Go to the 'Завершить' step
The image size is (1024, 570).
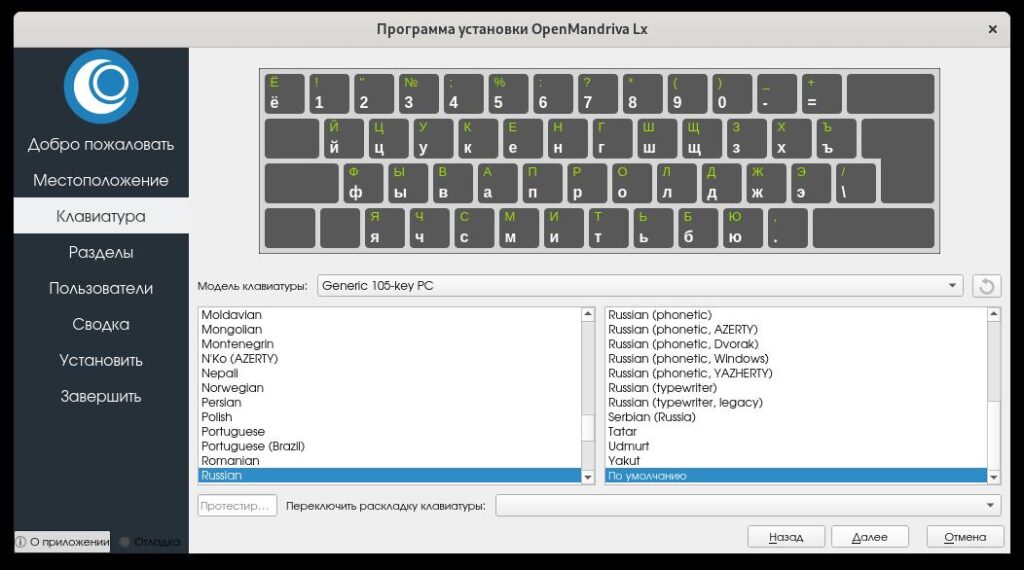(101, 396)
